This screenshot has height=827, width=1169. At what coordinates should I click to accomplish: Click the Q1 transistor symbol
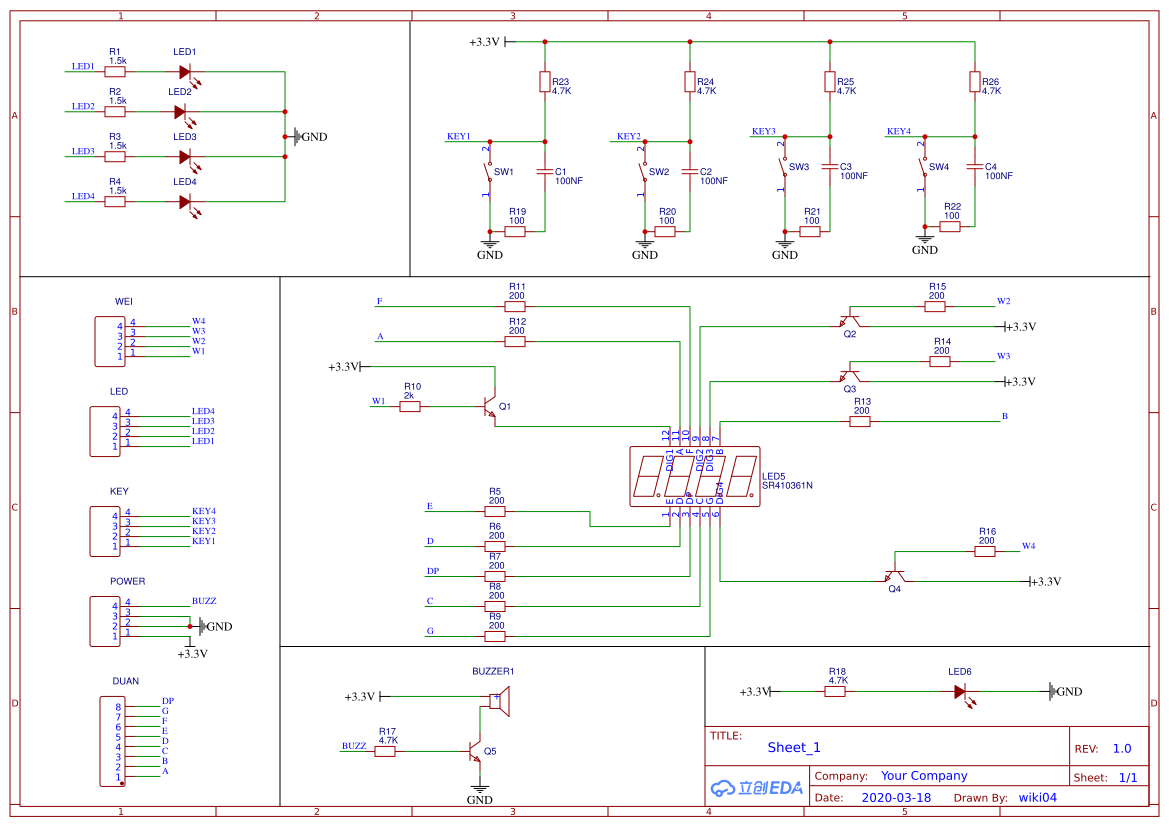coord(490,407)
